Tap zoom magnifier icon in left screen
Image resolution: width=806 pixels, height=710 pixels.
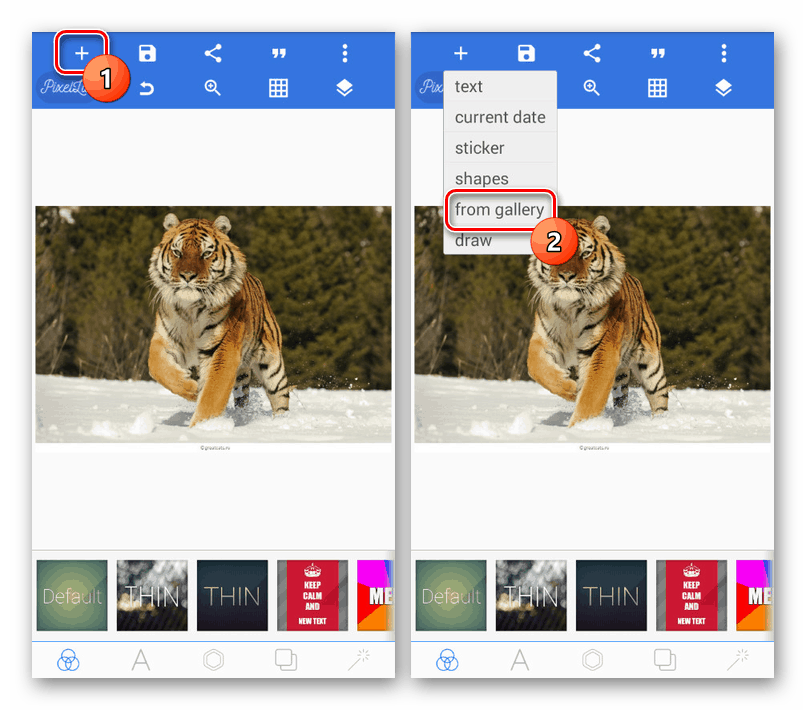[213, 88]
